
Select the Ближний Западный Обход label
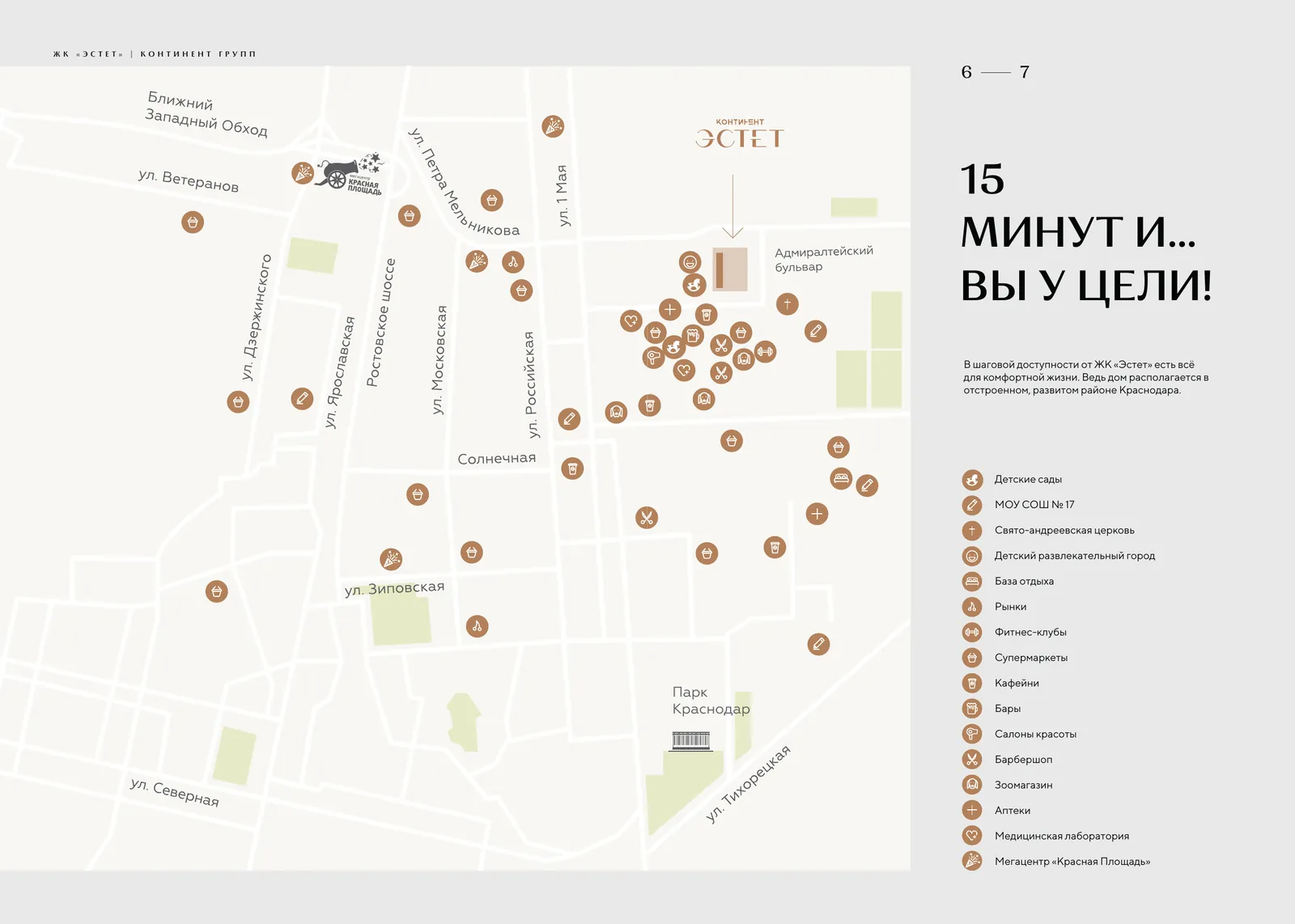coord(206,114)
